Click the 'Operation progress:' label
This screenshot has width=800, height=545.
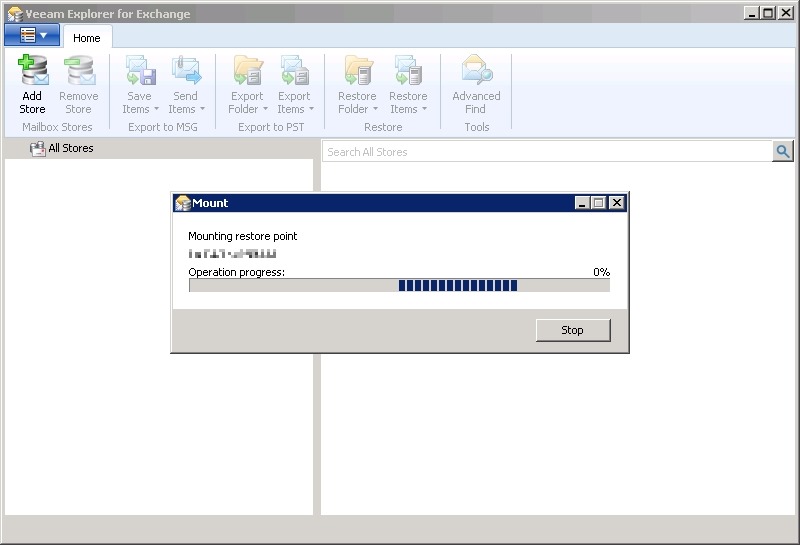[237, 272]
